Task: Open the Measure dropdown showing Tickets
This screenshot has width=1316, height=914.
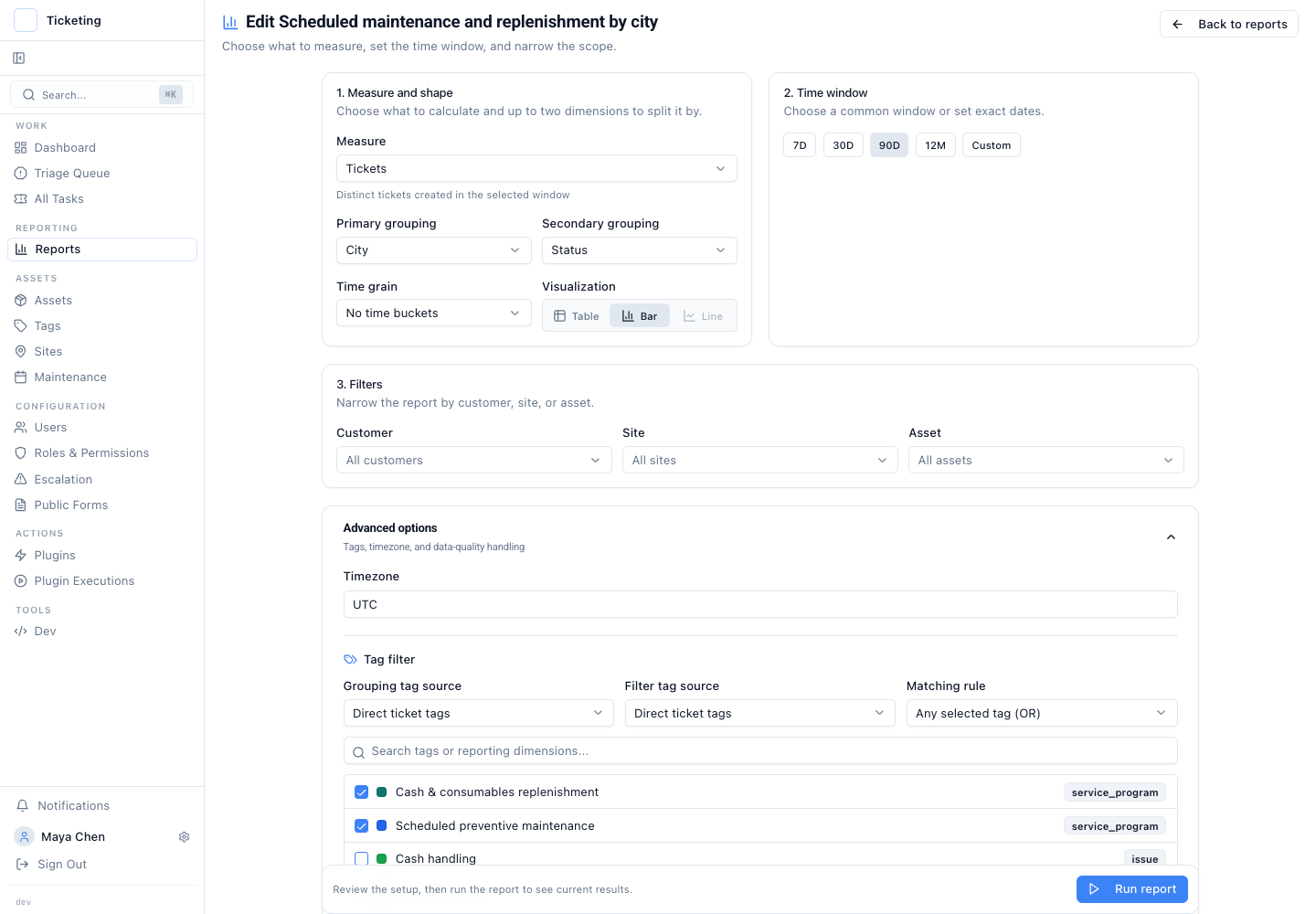Action: point(536,169)
